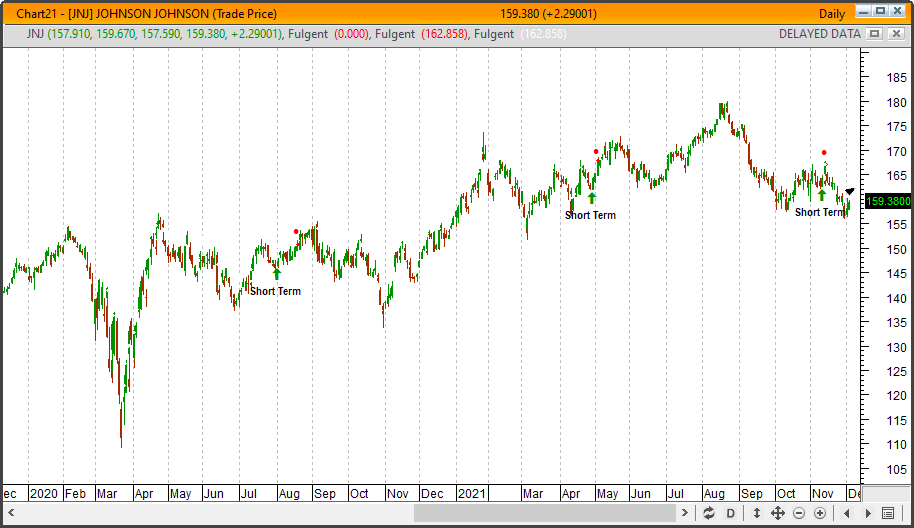Screen dimensions: 914x528
Task: Click the faded Fulgent (162.858) indicator label
Action: point(520,34)
